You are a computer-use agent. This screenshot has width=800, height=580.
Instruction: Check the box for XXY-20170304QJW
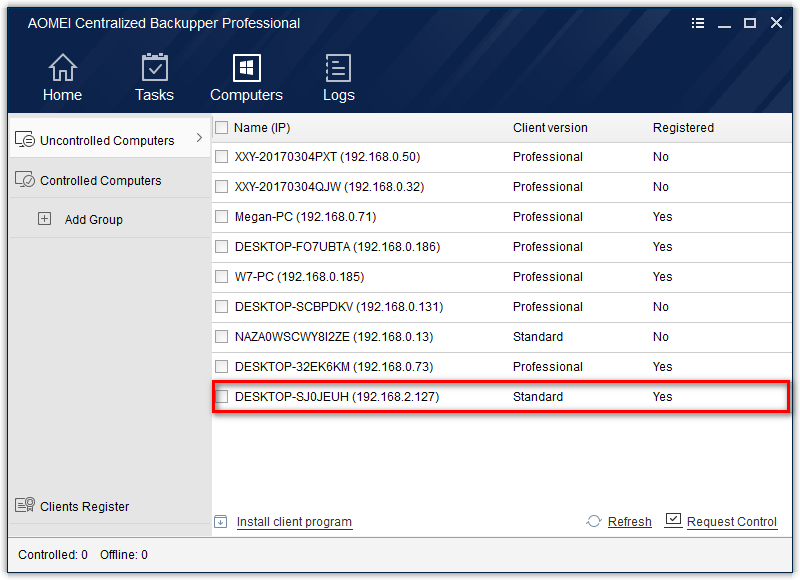[221, 187]
